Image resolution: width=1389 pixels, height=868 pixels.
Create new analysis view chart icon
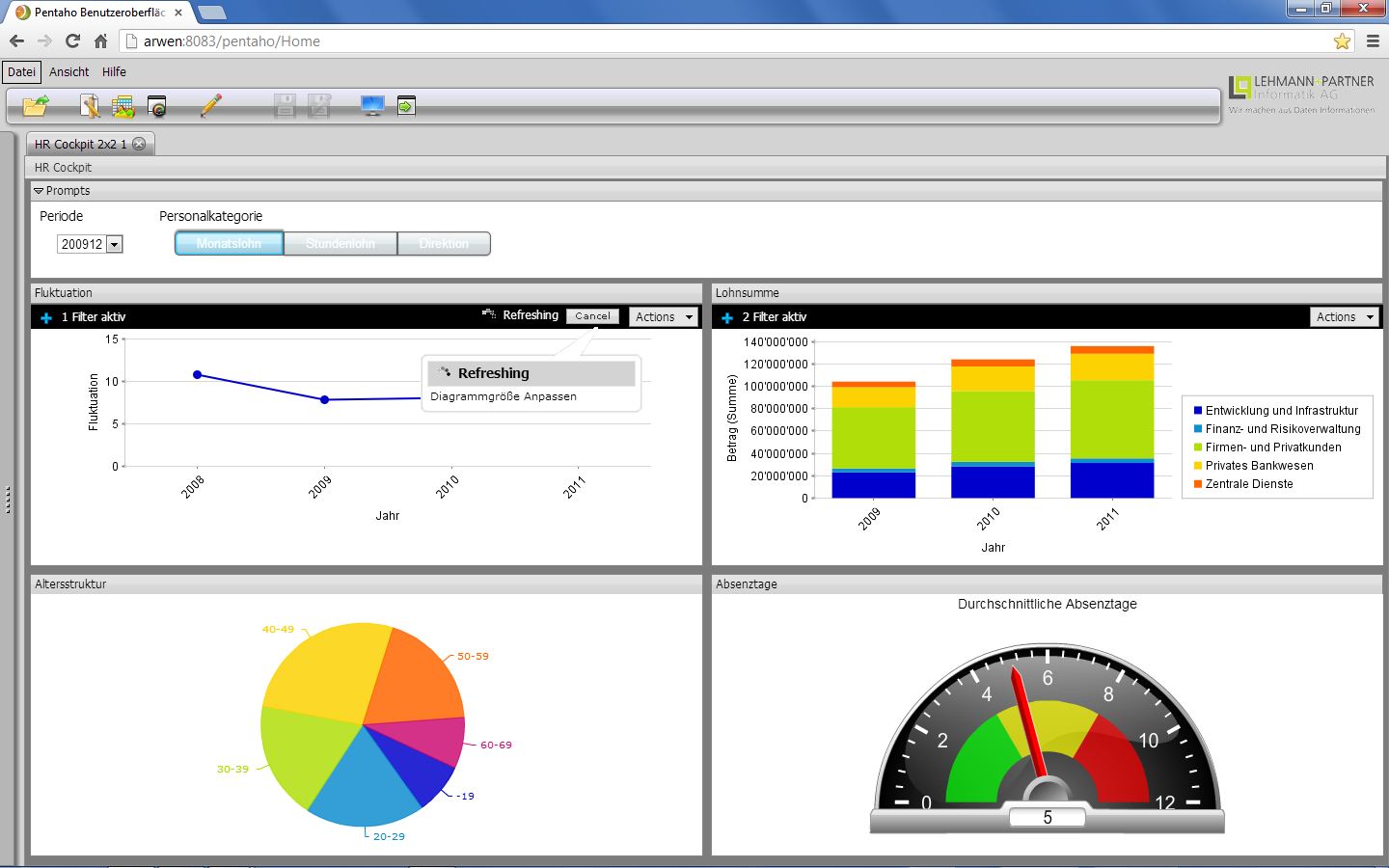[x=123, y=106]
